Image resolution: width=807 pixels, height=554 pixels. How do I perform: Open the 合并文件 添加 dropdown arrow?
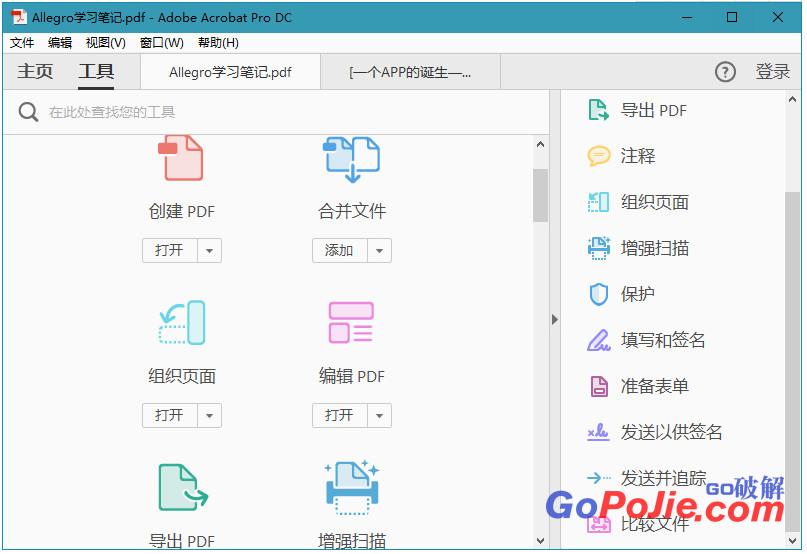[379, 251]
